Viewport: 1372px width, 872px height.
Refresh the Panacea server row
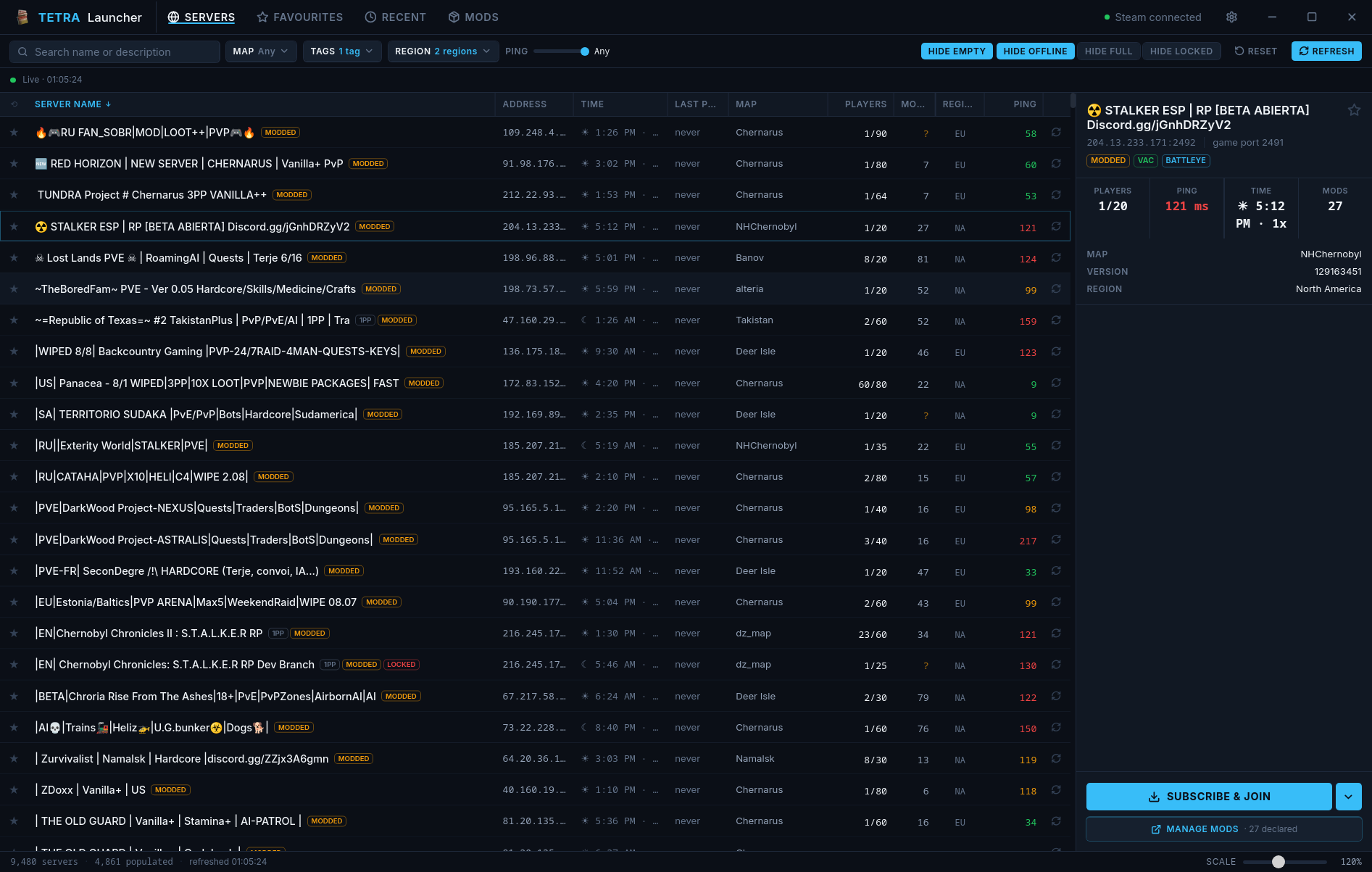tap(1056, 383)
